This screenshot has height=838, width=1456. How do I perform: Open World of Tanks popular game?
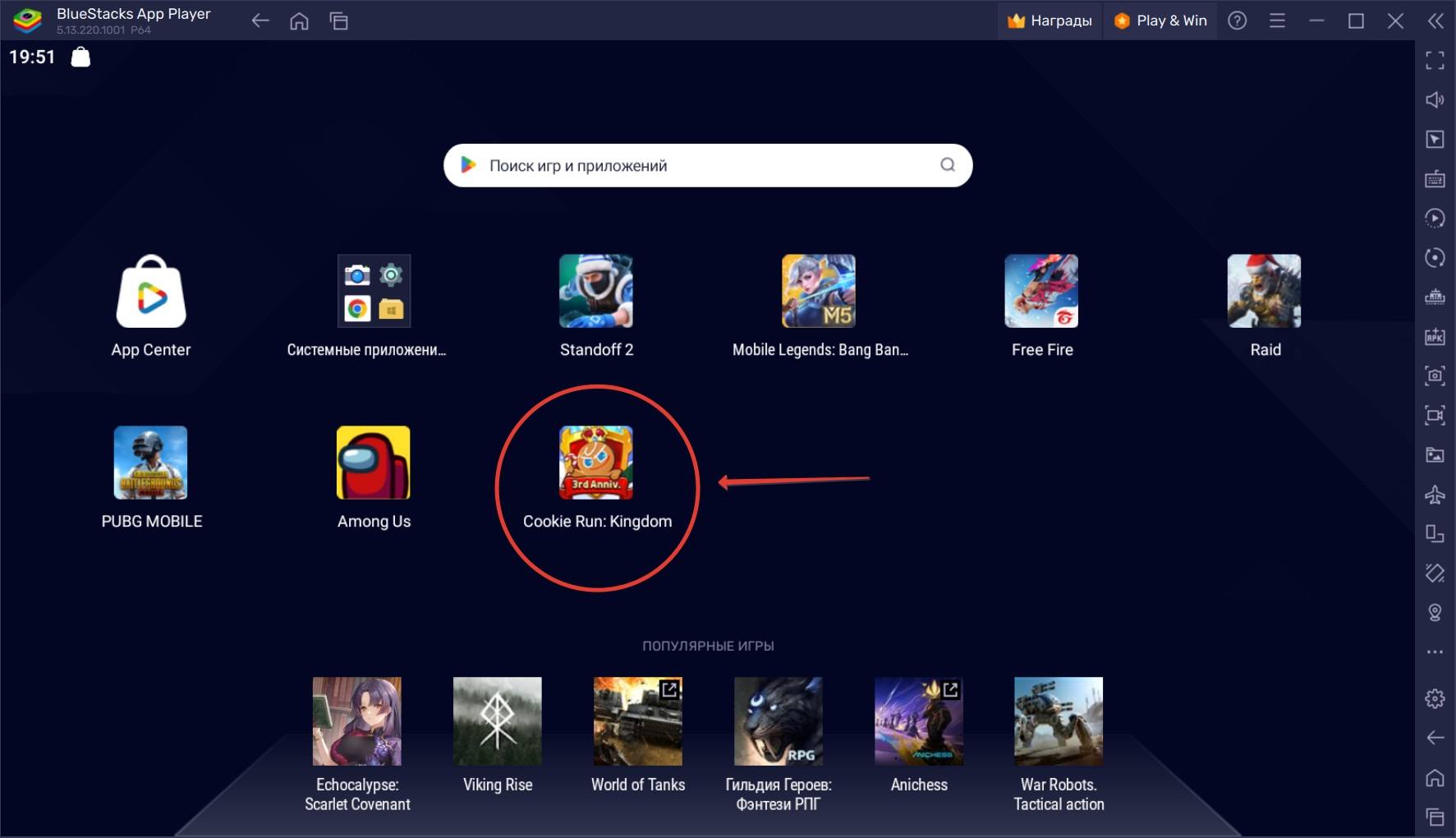tap(638, 721)
